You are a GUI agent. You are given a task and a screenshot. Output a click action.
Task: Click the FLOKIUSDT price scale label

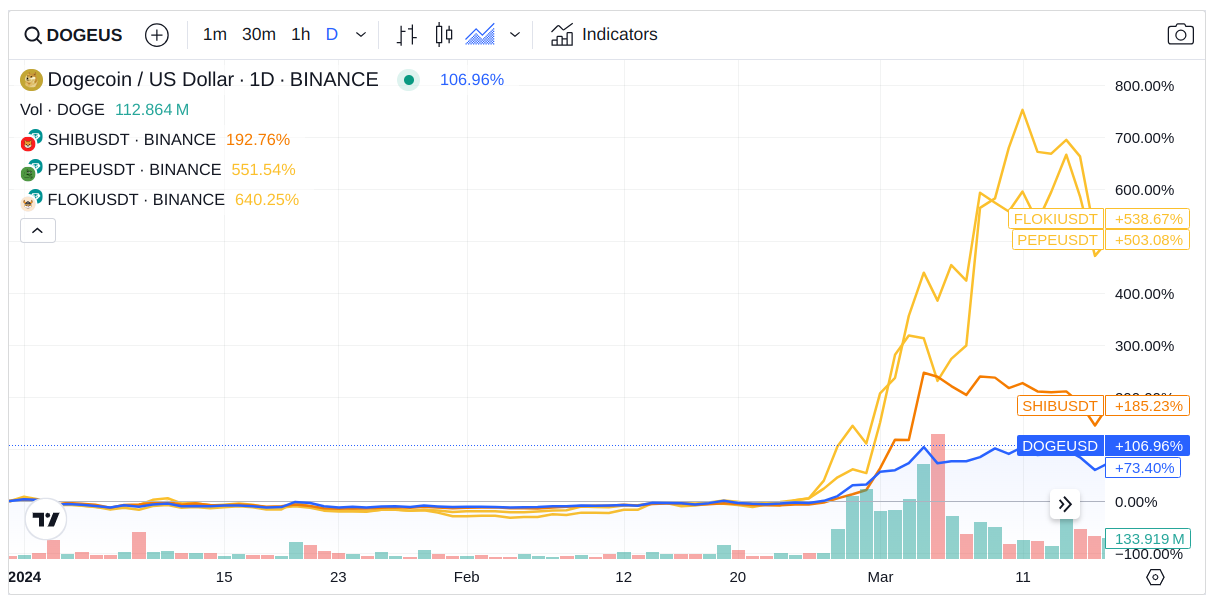click(x=1055, y=219)
